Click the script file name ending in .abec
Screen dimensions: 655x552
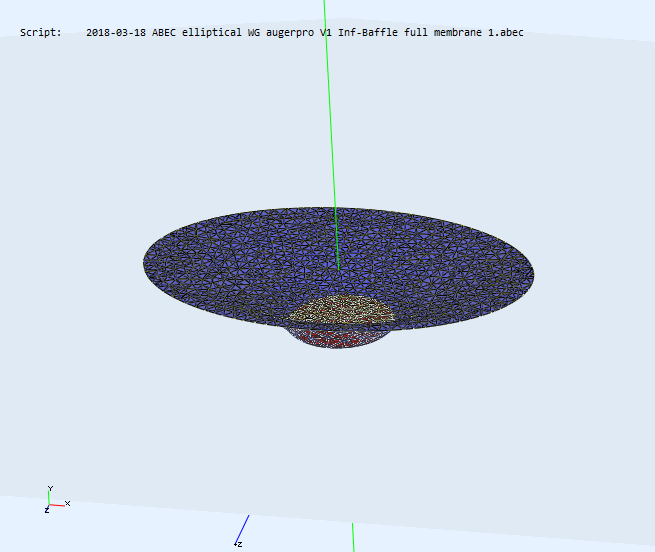coord(304,33)
